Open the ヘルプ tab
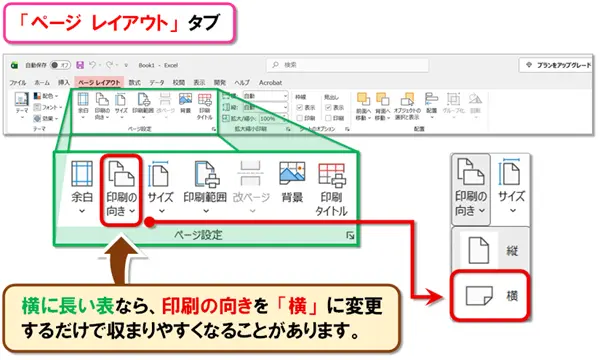Image resolution: width=600 pixels, height=360 pixels. (x=242, y=83)
